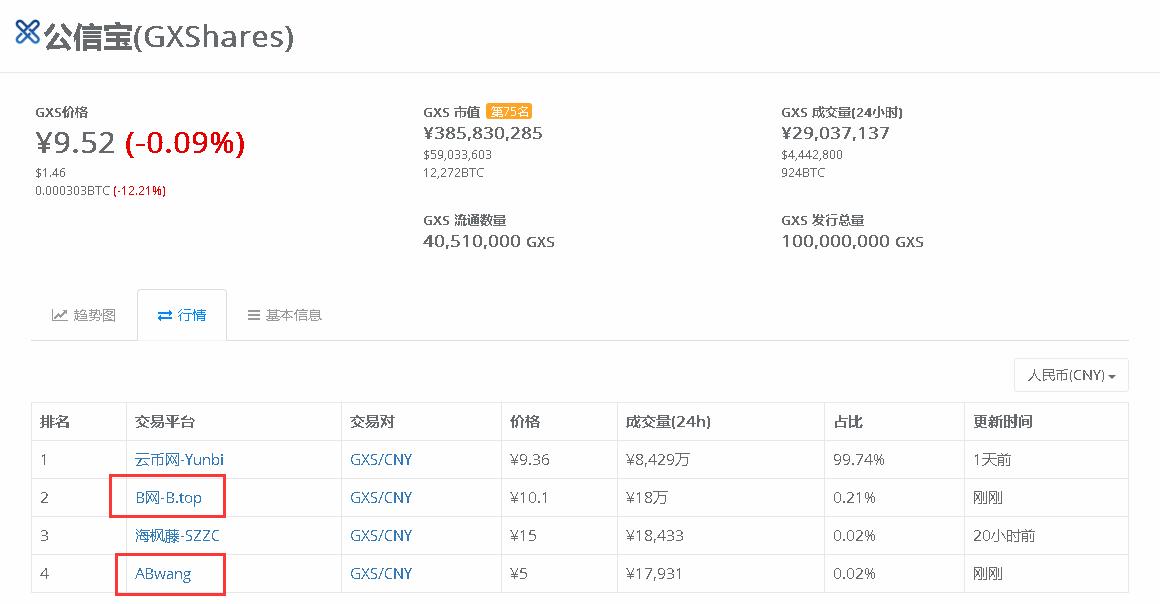Open the 人民币(CNY) currency dropdown
The height and width of the screenshot is (604, 1160).
[x=1070, y=375]
